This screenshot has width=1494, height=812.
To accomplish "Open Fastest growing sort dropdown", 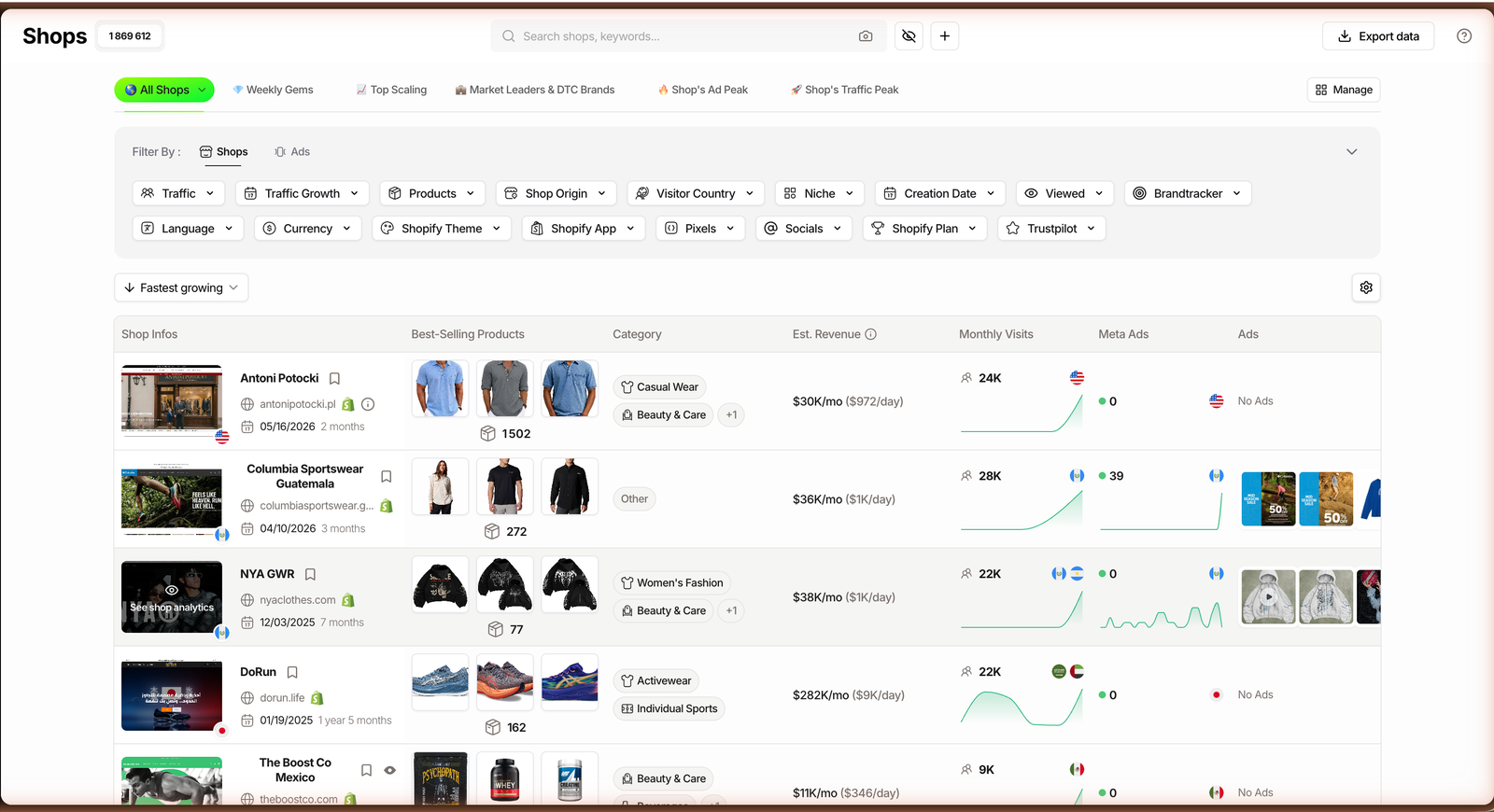I will point(181,287).
